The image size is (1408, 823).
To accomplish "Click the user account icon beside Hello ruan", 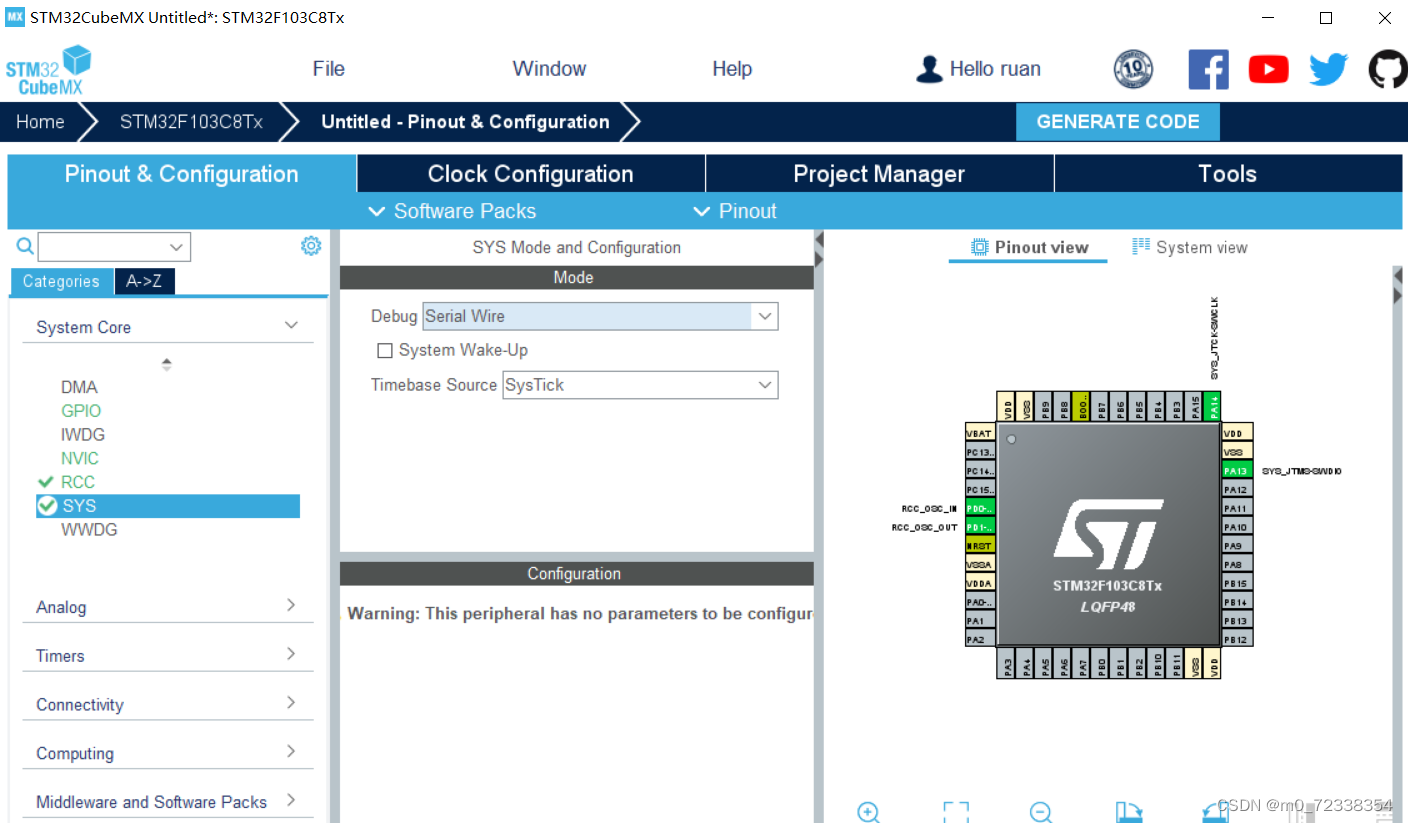I will (x=929, y=69).
